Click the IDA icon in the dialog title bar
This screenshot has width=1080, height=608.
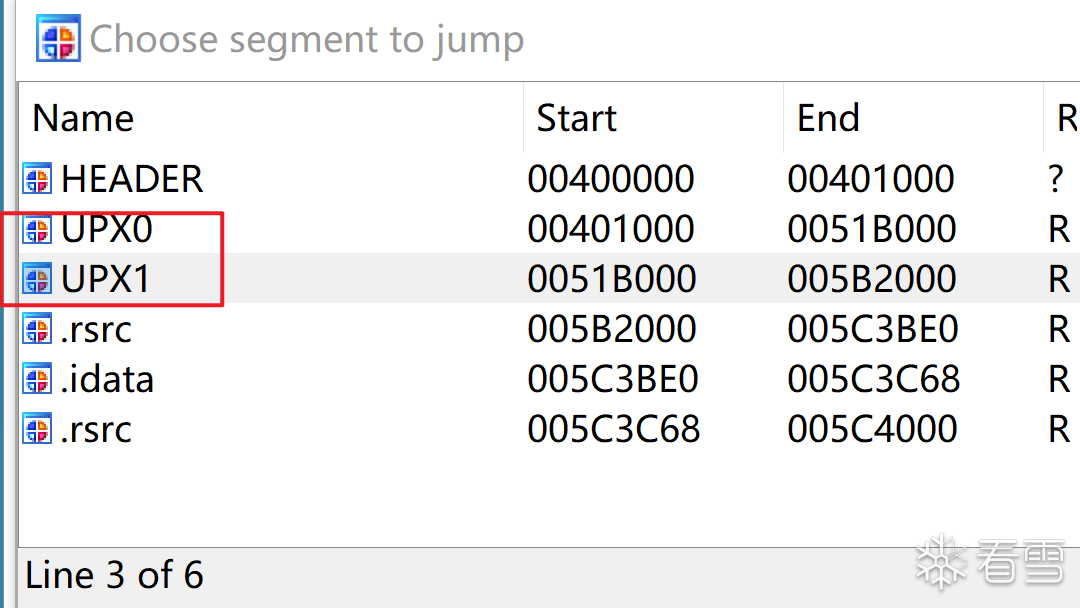coord(58,39)
